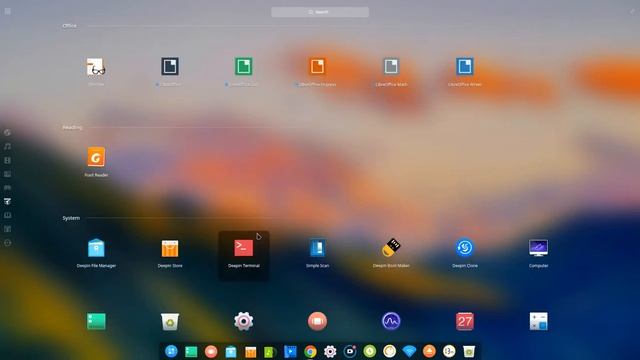640x360 pixels.
Task: Jump to Video category film icon in sidebar
Action: coord(7,160)
